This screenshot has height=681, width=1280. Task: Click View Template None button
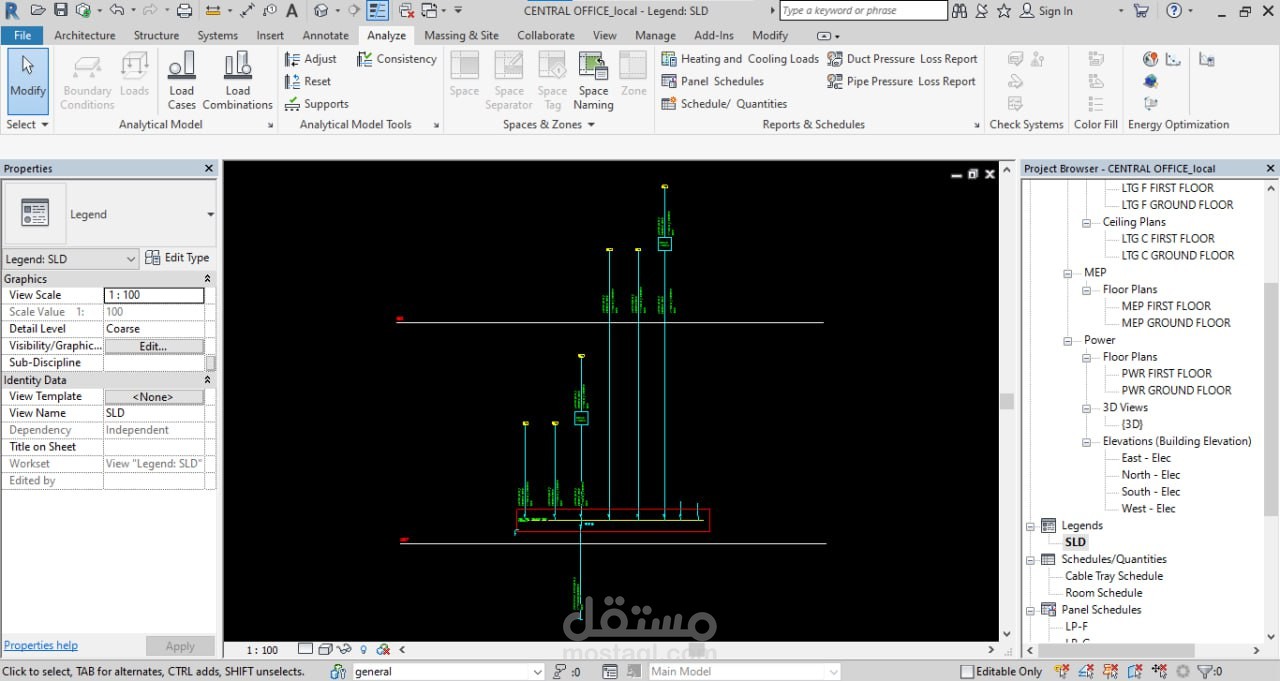(x=154, y=397)
